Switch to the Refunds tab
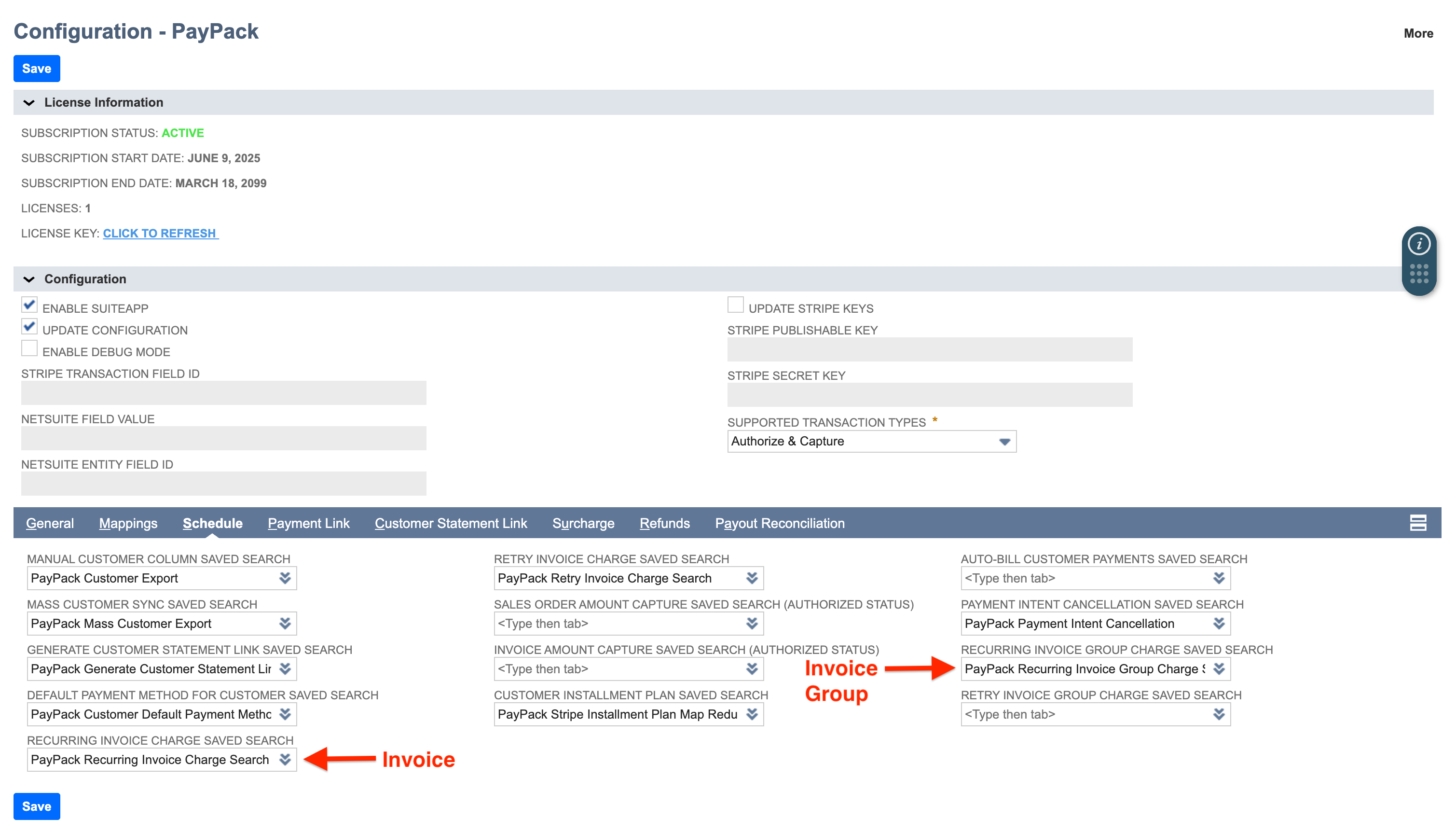 tap(664, 522)
